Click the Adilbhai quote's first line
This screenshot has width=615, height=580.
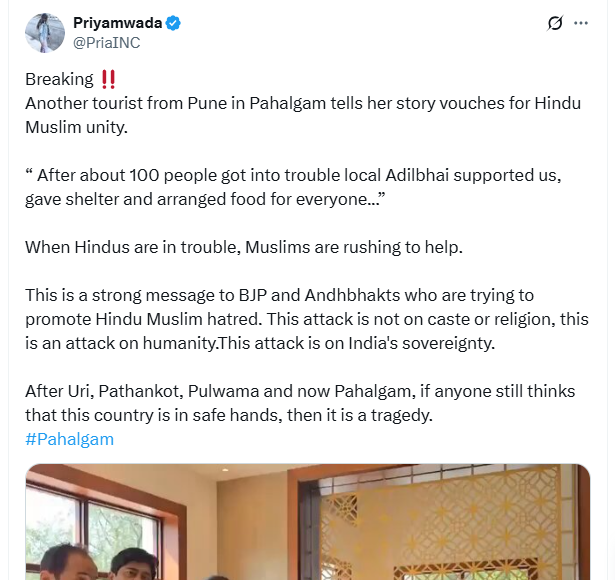[x=293, y=175]
